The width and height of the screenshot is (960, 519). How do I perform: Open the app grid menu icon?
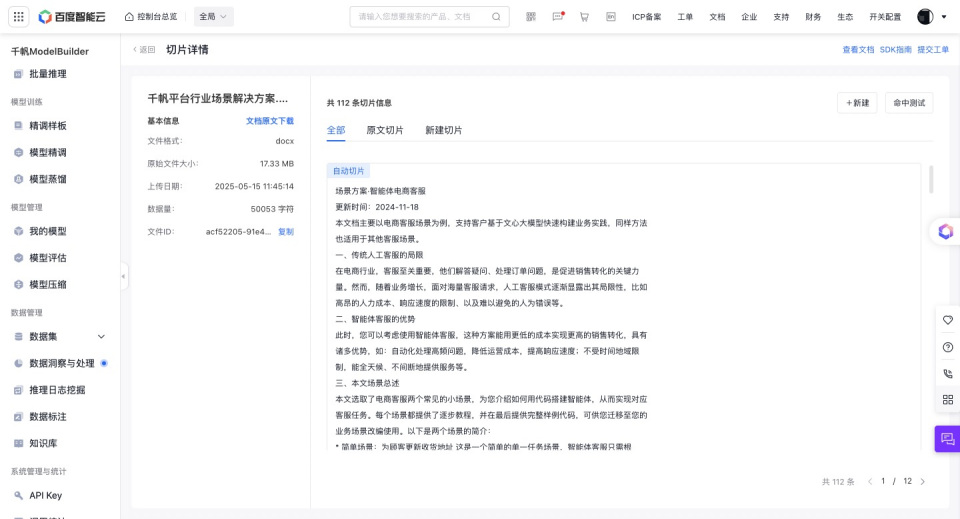pos(18,17)
